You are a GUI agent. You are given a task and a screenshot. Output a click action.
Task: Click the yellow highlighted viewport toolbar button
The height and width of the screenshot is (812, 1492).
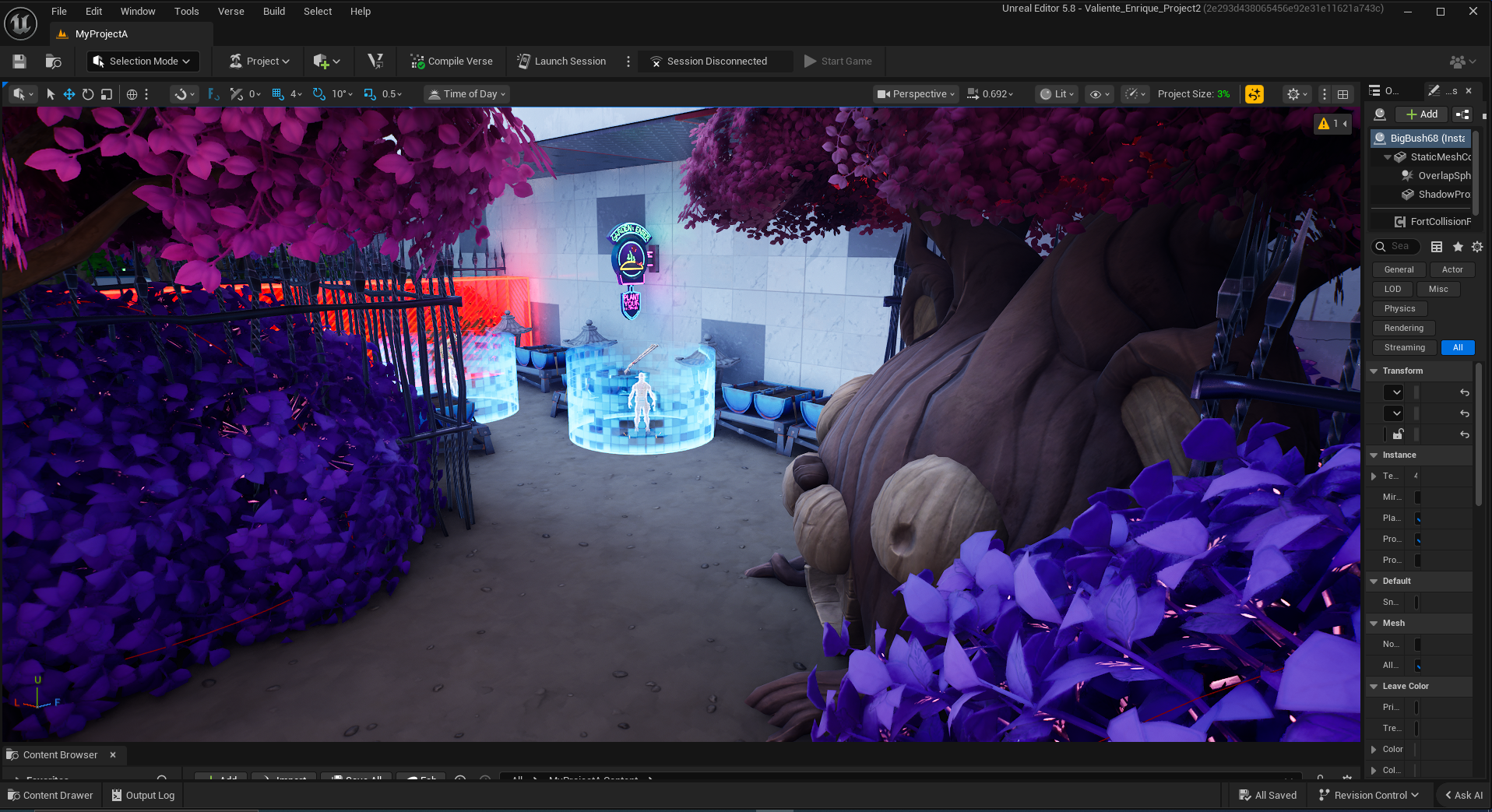tap(1254, 94)
